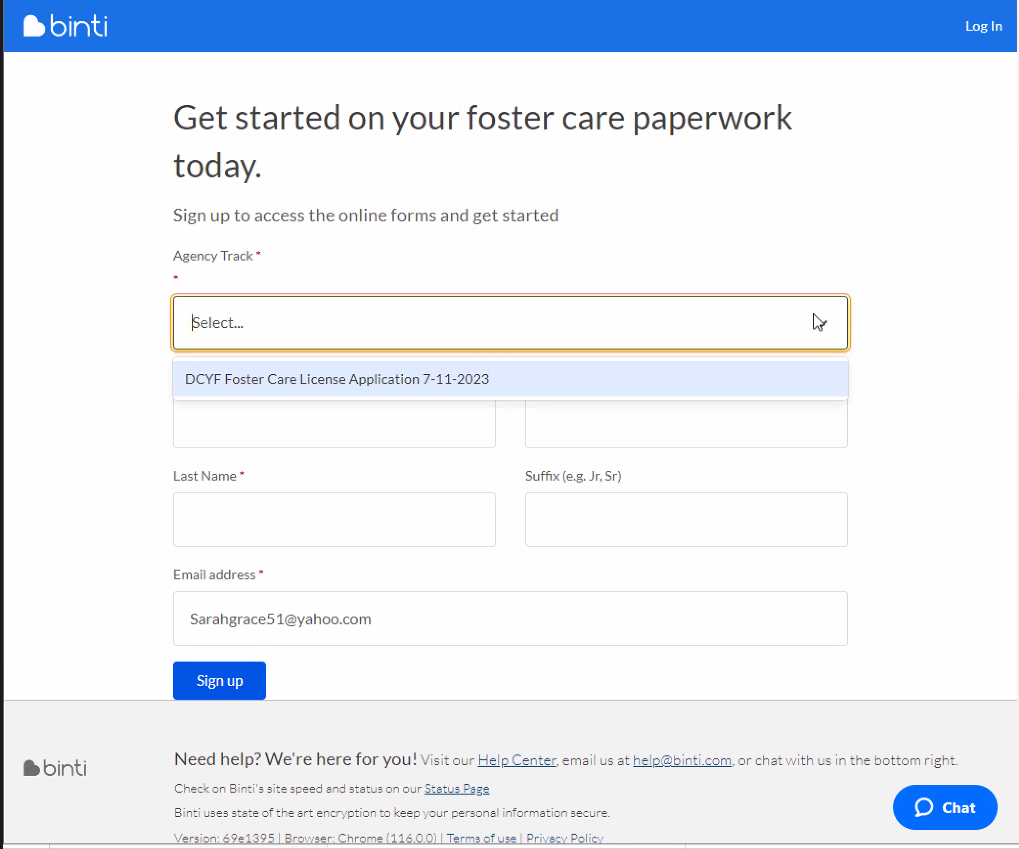Viewport: 1019px width, 849px height.
Task: Open the Chat bubble widget
Action: click(944, 808)
